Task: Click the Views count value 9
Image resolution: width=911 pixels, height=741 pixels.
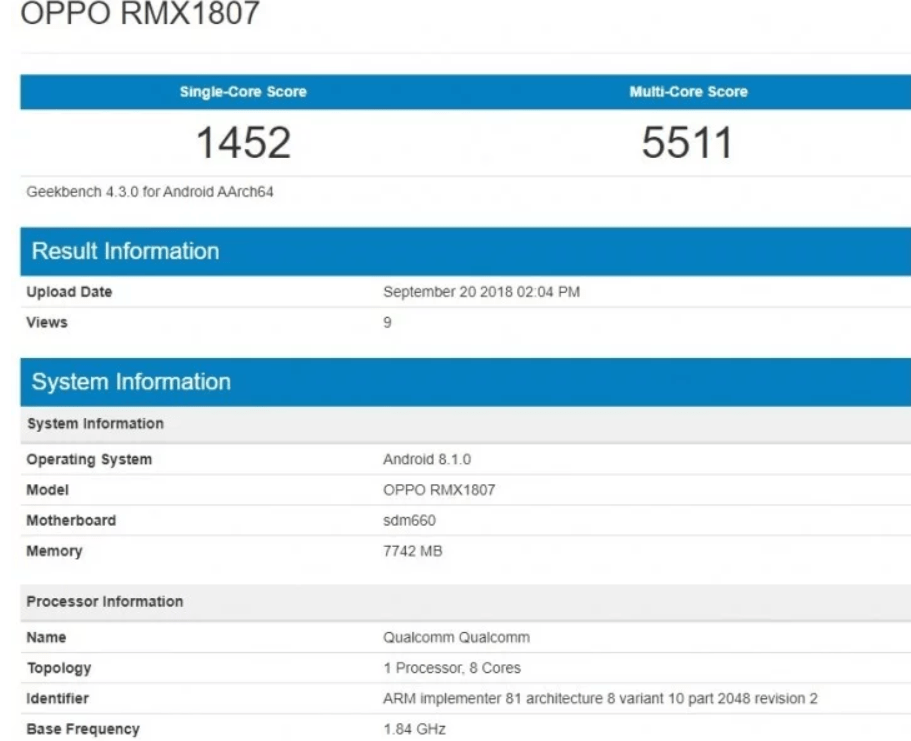Action: coord(388,323)
